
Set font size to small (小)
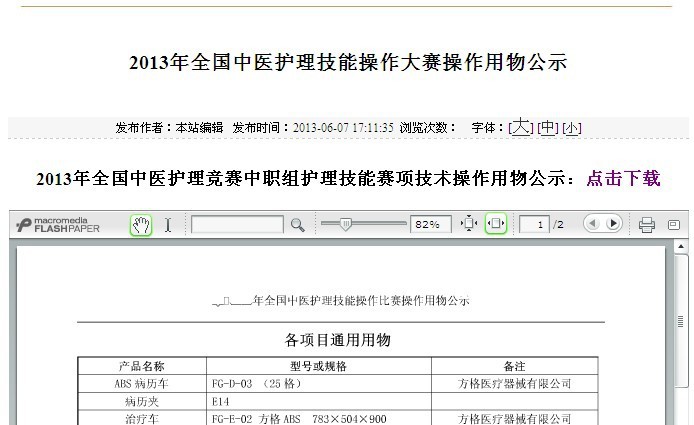571,128
